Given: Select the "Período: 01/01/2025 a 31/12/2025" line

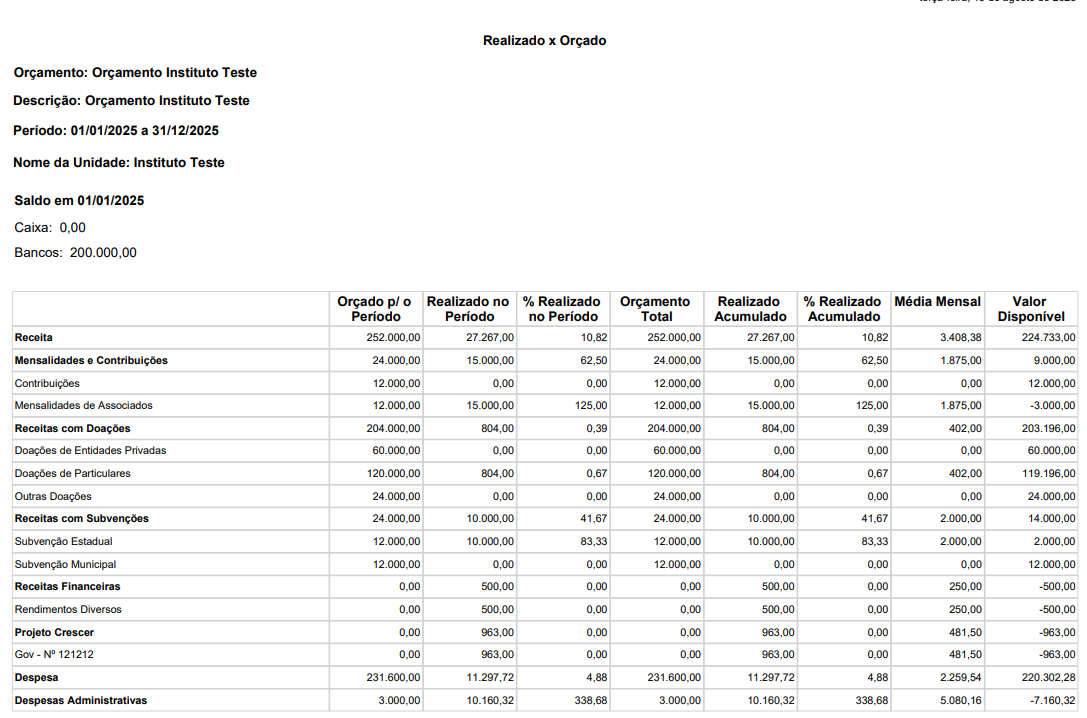Looking at the screenshot, I should [x=116, y=130].
